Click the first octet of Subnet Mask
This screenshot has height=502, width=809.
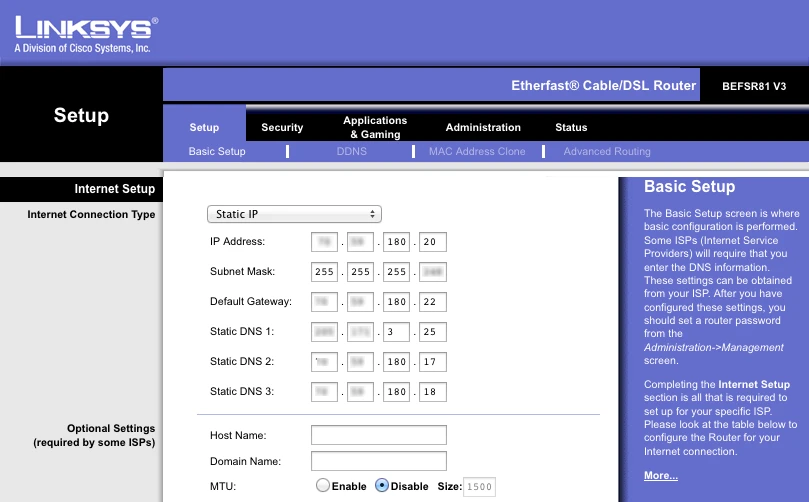tap(324, 272)
